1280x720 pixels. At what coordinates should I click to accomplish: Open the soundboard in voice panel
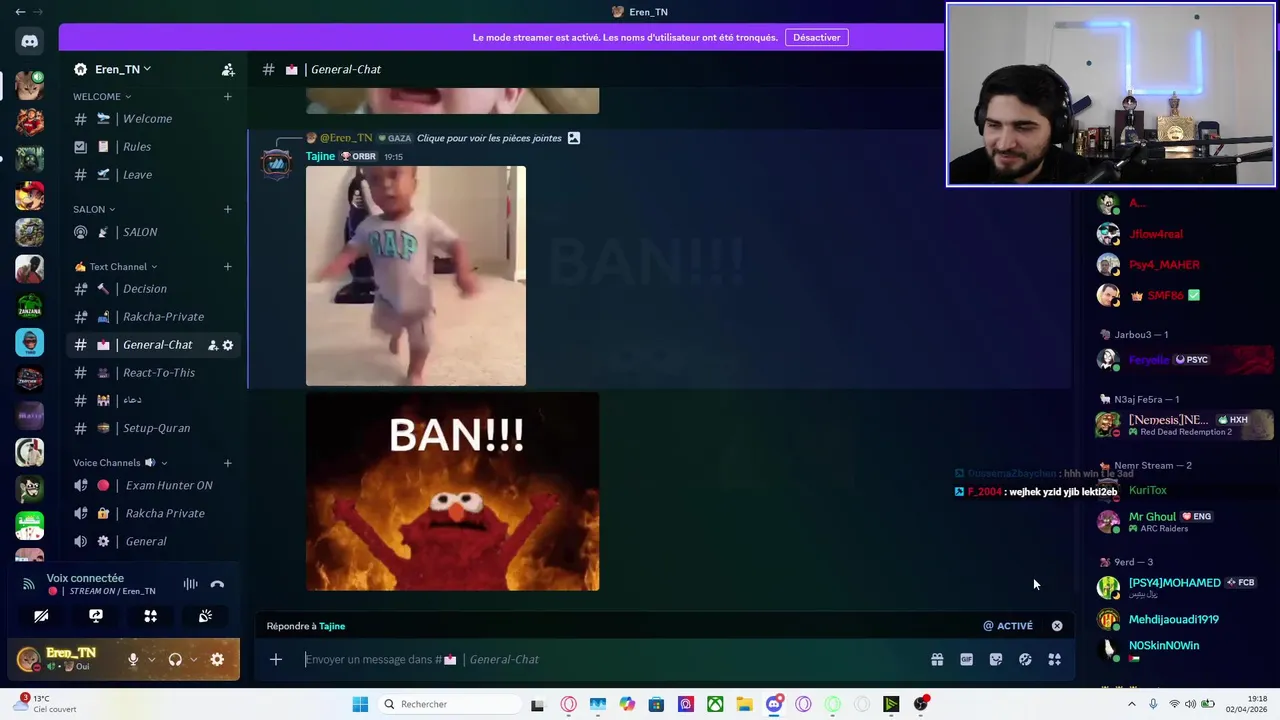(205, 616)
